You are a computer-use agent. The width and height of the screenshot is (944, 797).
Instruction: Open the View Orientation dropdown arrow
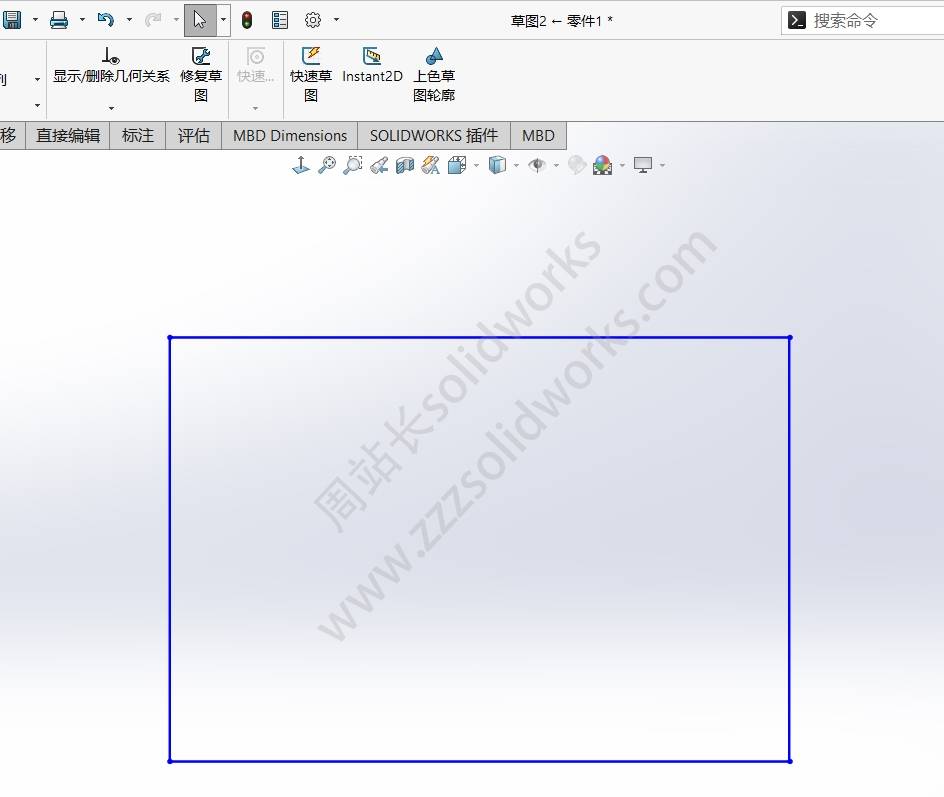pos(476,166)
